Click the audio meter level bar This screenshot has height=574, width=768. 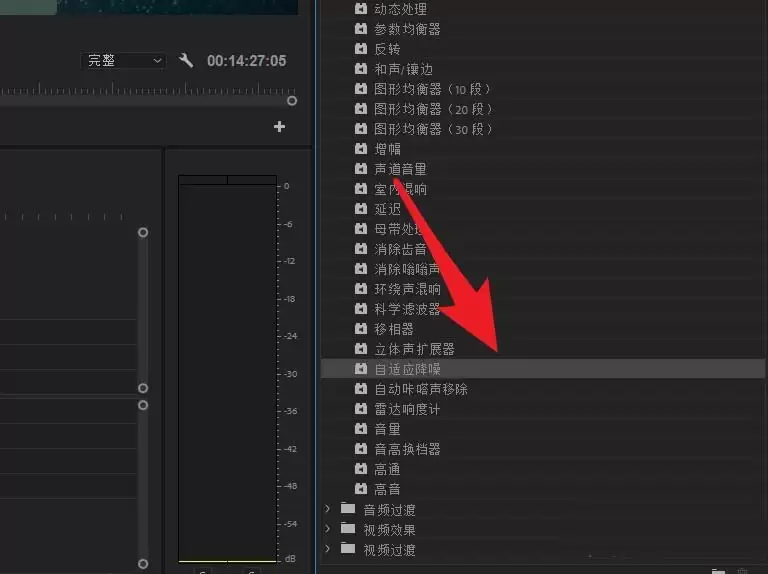[x=227, y=368]
